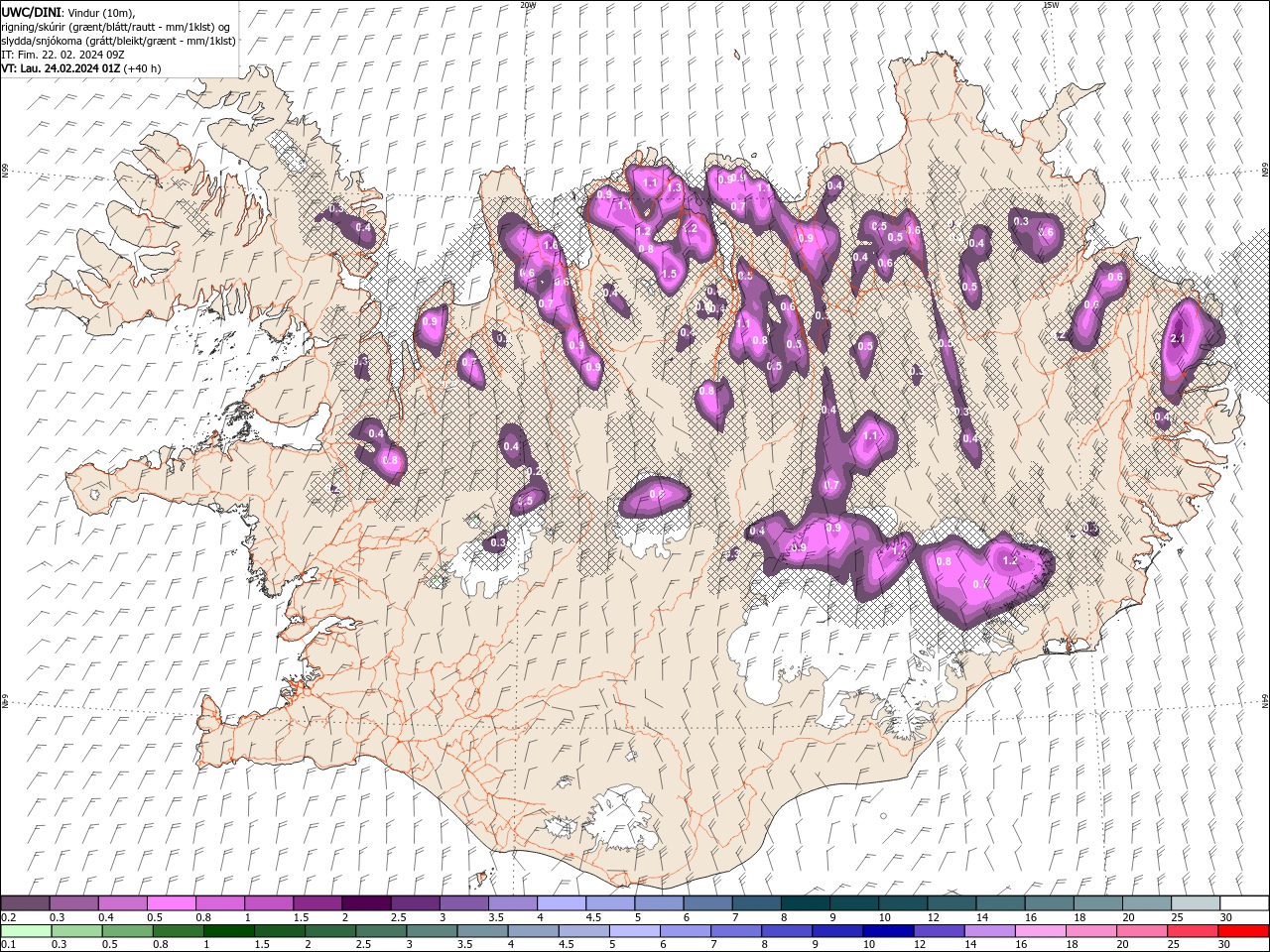
Task: Click the 'slydda/snjókoma' legend description line
Action: pyautogui.click(x=118, y=41)
